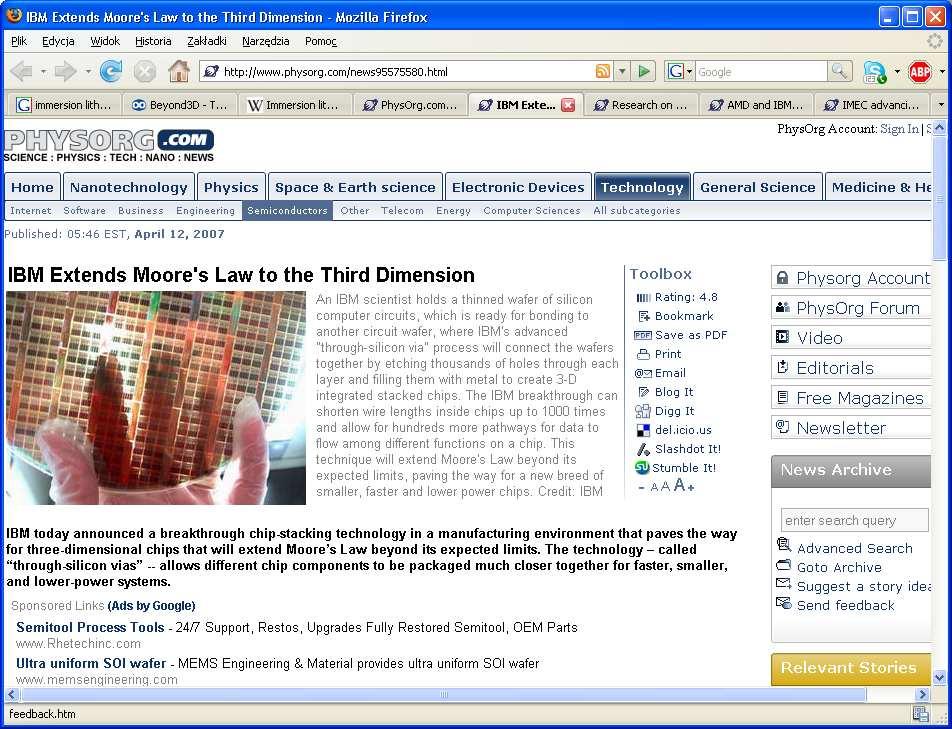The height and width of the screenshot is (729, 952).
Task: Click the Email envelope icon
Action: [643, 373]
